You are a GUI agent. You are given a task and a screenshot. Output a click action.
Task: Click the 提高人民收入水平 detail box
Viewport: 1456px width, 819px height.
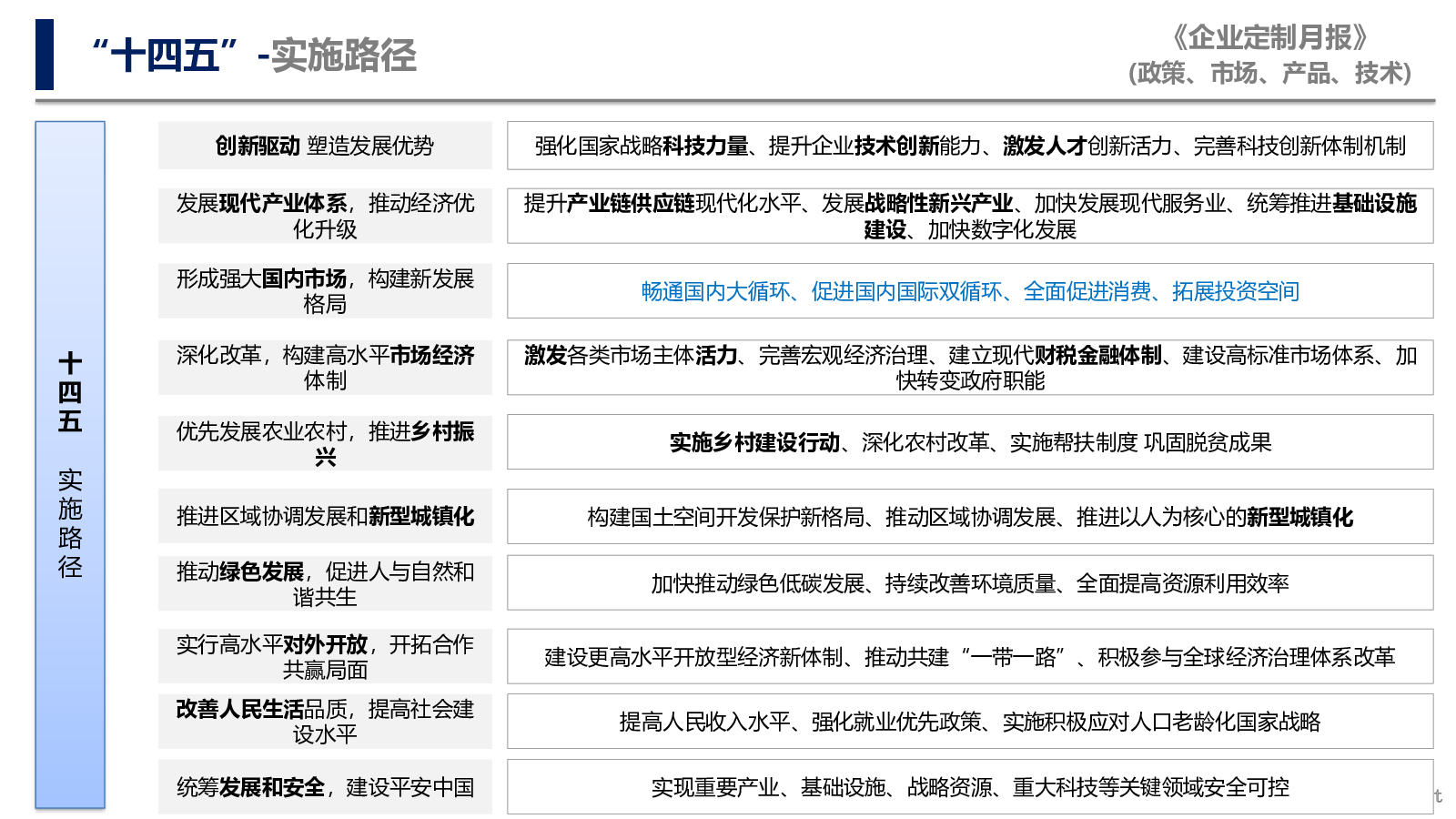click(970, 722)
